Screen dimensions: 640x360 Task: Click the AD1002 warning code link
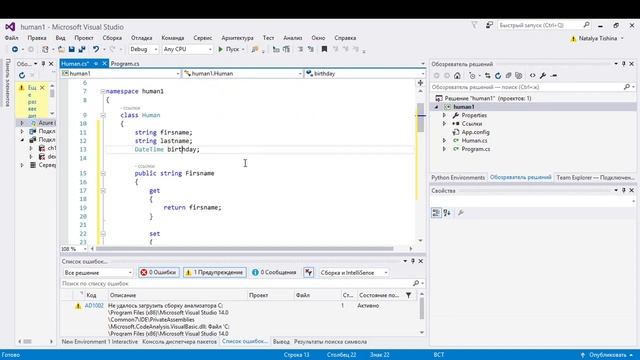tap(94, 306)
